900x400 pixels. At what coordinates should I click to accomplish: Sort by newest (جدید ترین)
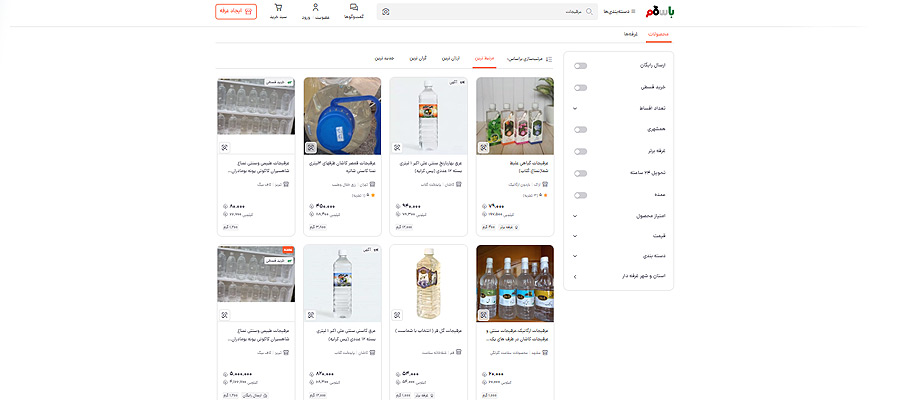pos(385,59)
